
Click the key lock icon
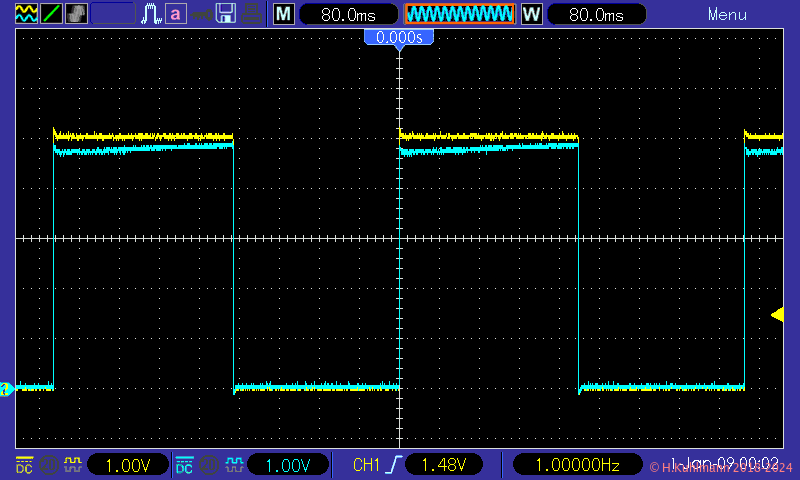click(x=201, y=14)
